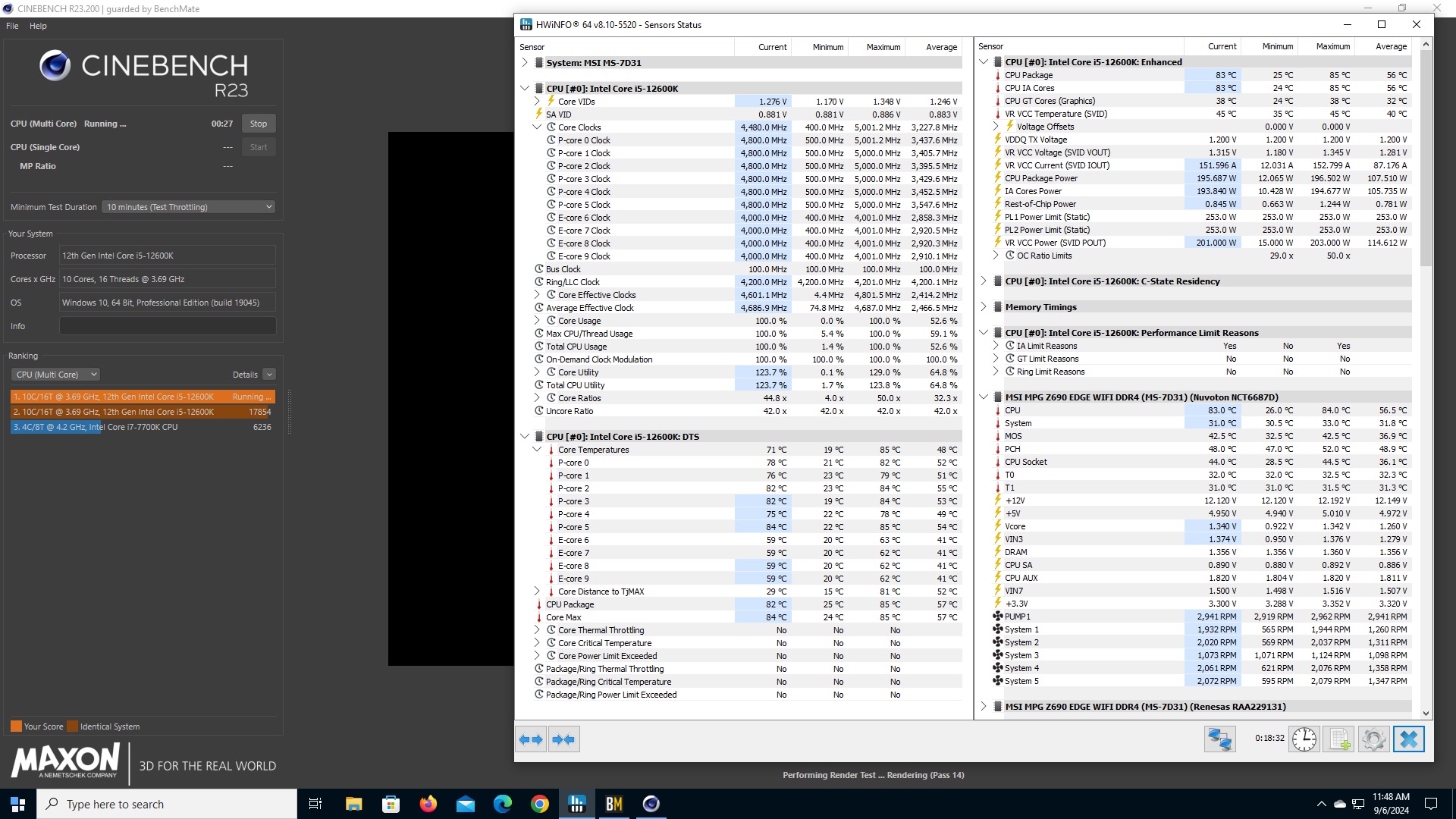Click HWiNFO vertical scrollbar down arrow
The width and height of the screenshot is (1456, 819).
(x=1426, y=713)
